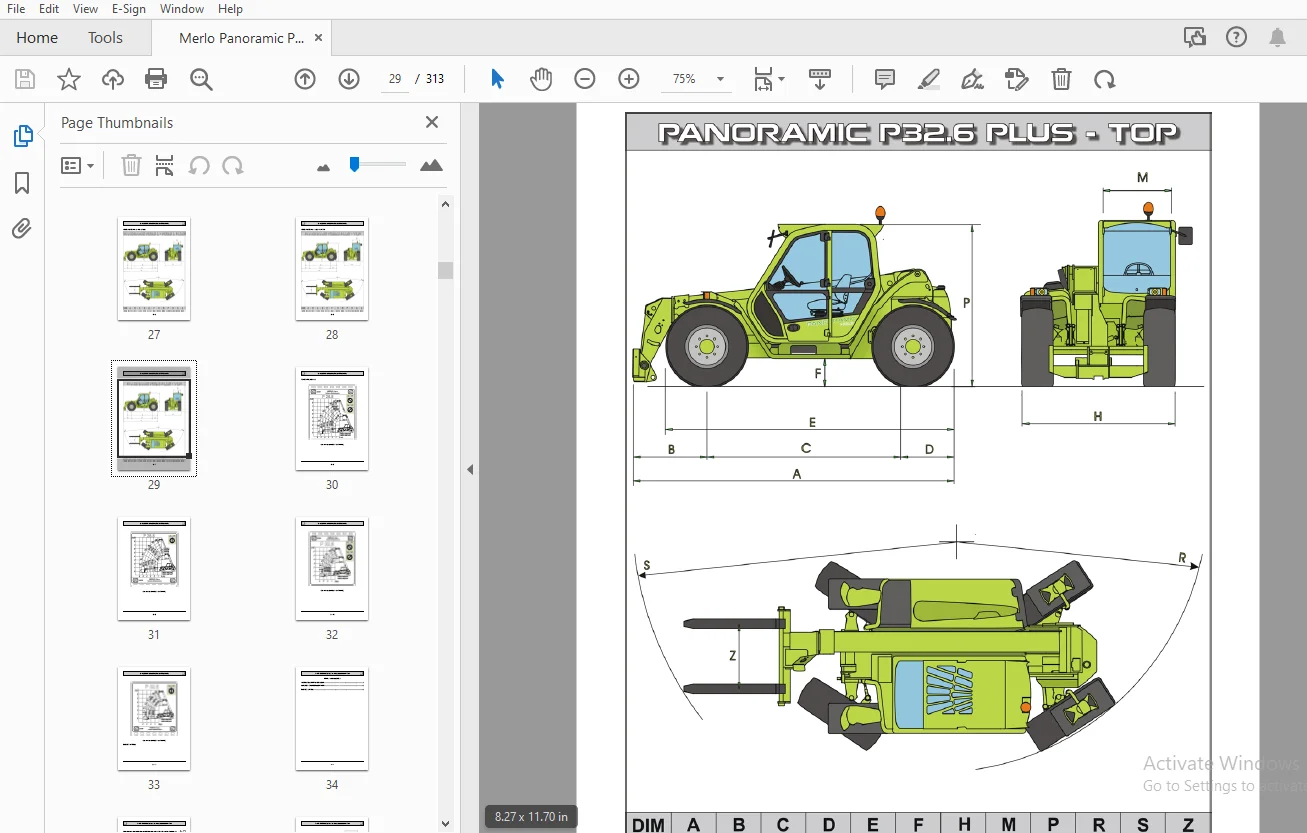Select page 34 thumbnail

pyautogui.click(x=332, y=718)
